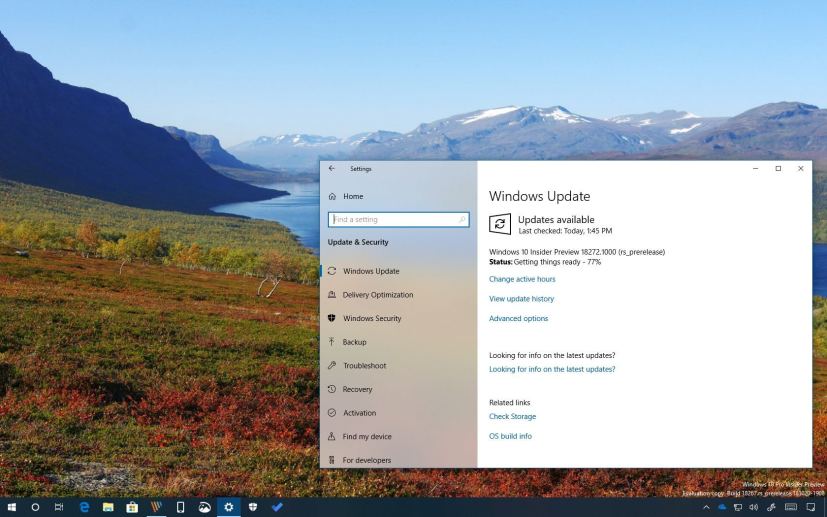Close the Settings window
The height and width of the screenshot is (517, 827).
coord(801,169)
